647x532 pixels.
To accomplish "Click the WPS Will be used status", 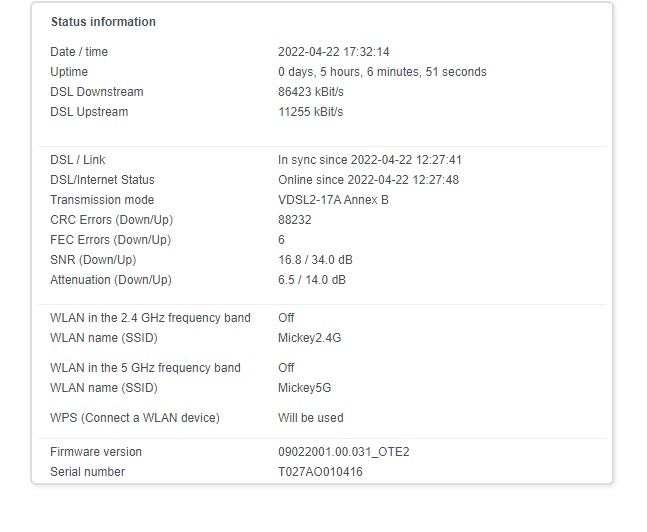I will pos(311,418).
